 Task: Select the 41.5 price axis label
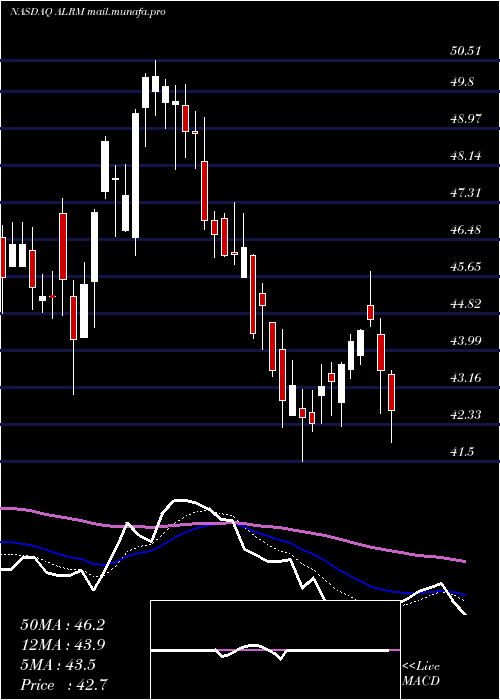(462, 453)
